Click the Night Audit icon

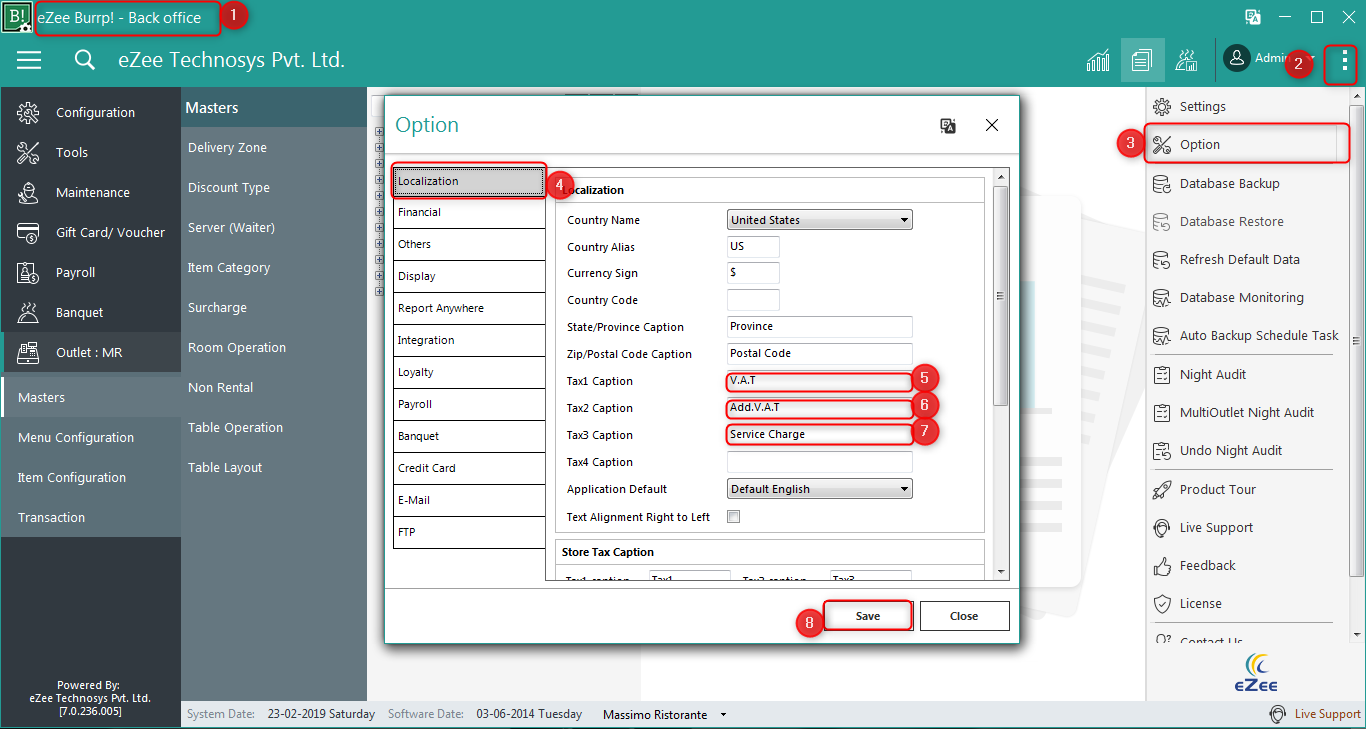pyautogui.click(x=1162, y=375)
